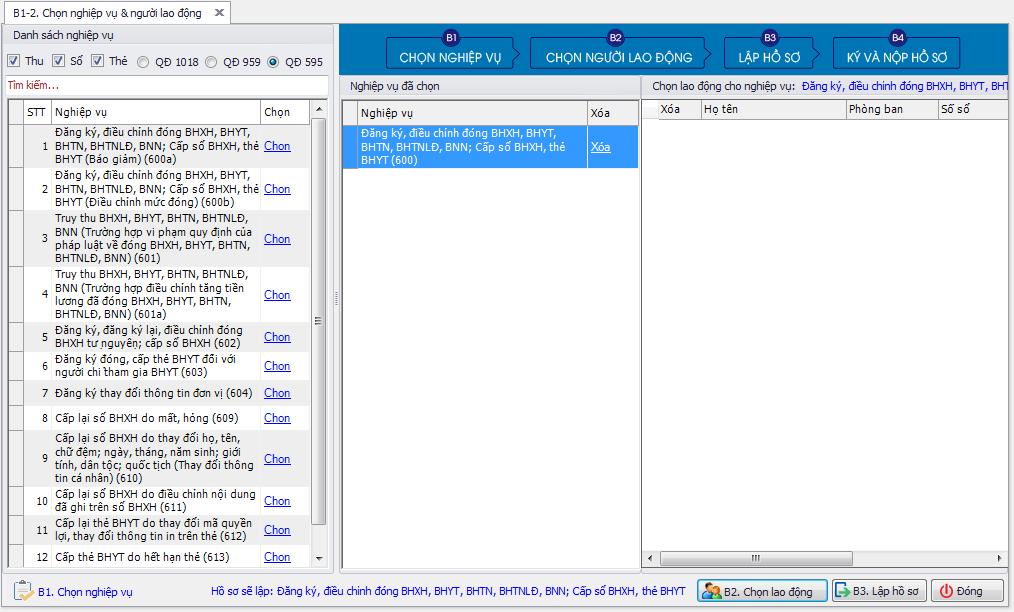Remove selected nghiệp vụ (600) via Xóa link
Viewport: 1014px width, 612px height.
point(600,147)
